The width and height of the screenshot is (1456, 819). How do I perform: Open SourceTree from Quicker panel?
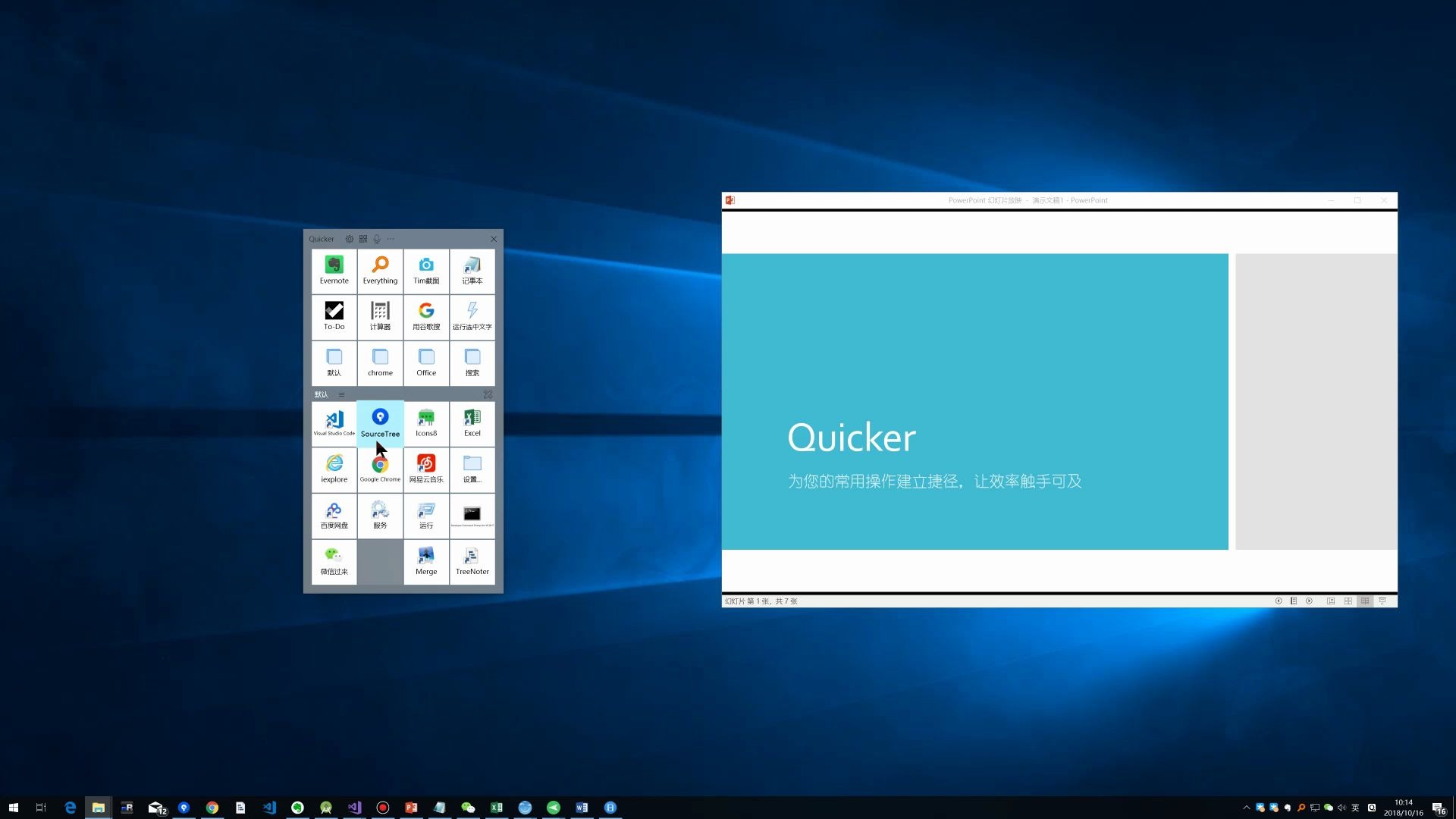point(380,422)
